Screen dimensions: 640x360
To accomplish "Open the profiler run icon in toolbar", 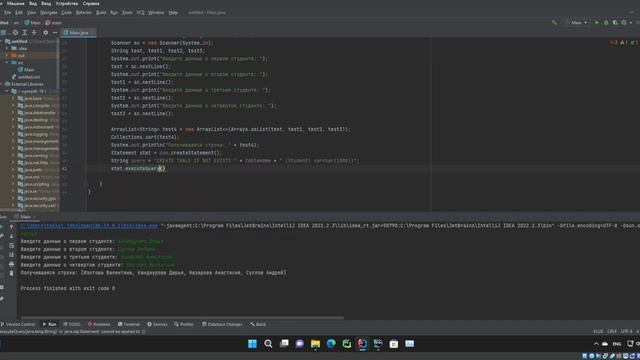I will point(624,22).
